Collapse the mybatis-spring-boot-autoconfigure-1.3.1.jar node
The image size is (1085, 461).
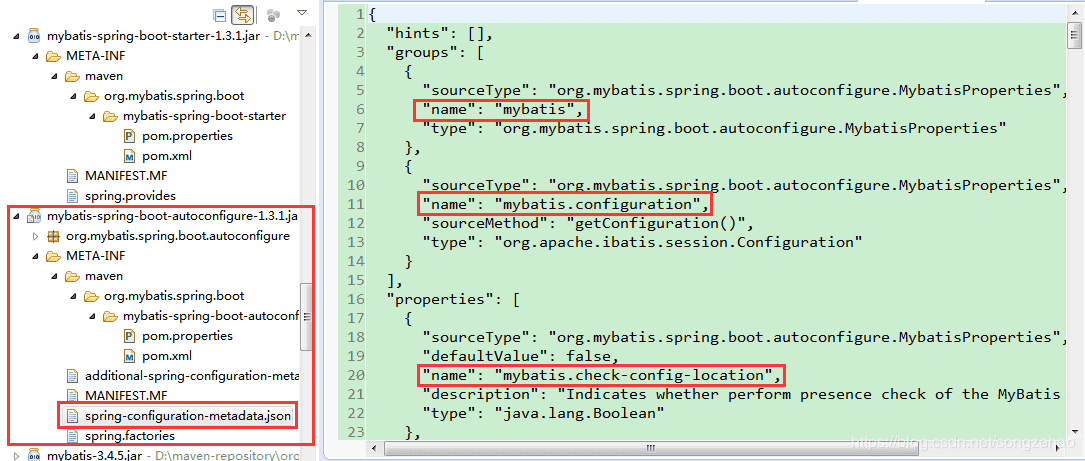16,216
